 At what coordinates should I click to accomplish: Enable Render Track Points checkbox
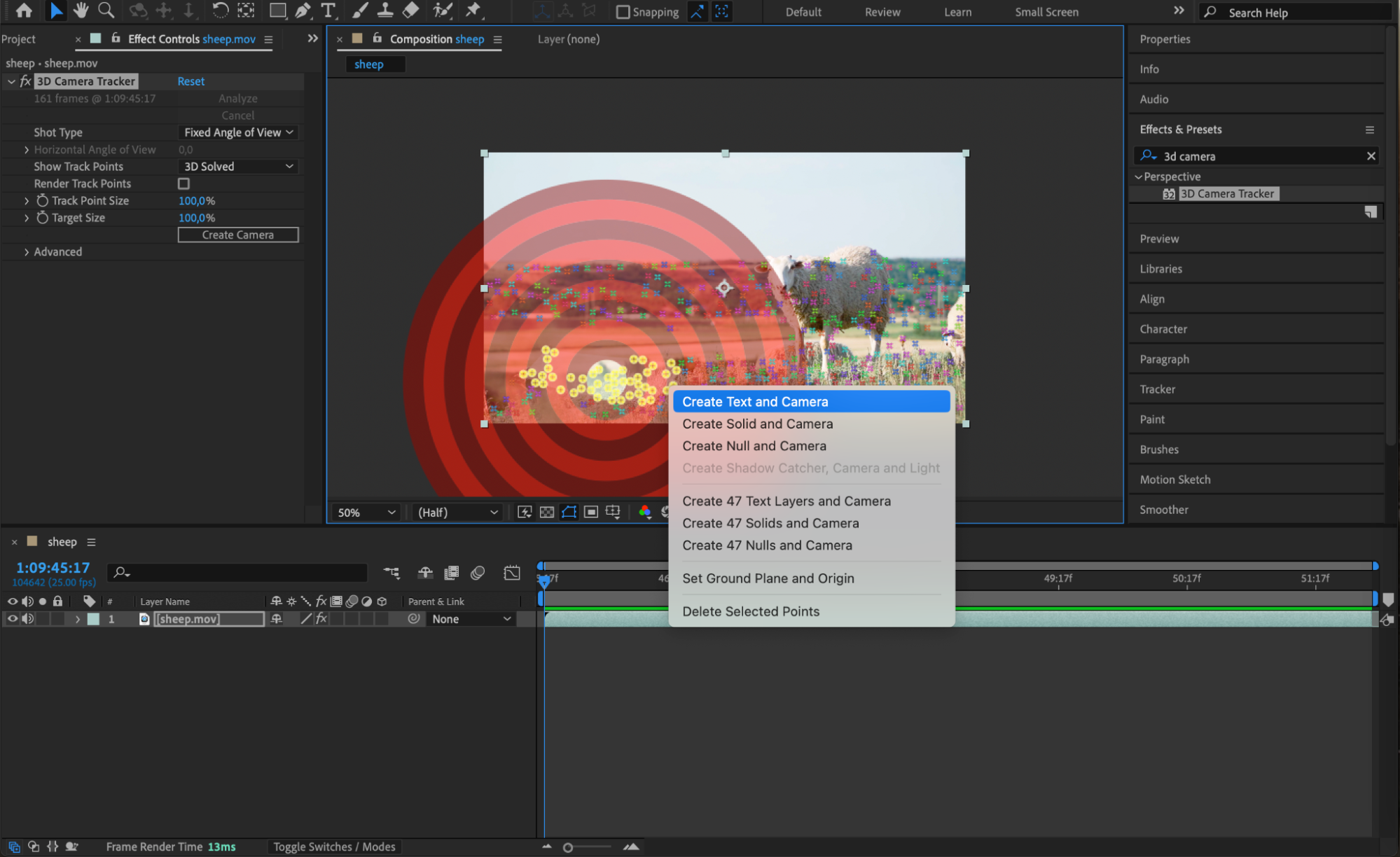click(x=183, y=183)
